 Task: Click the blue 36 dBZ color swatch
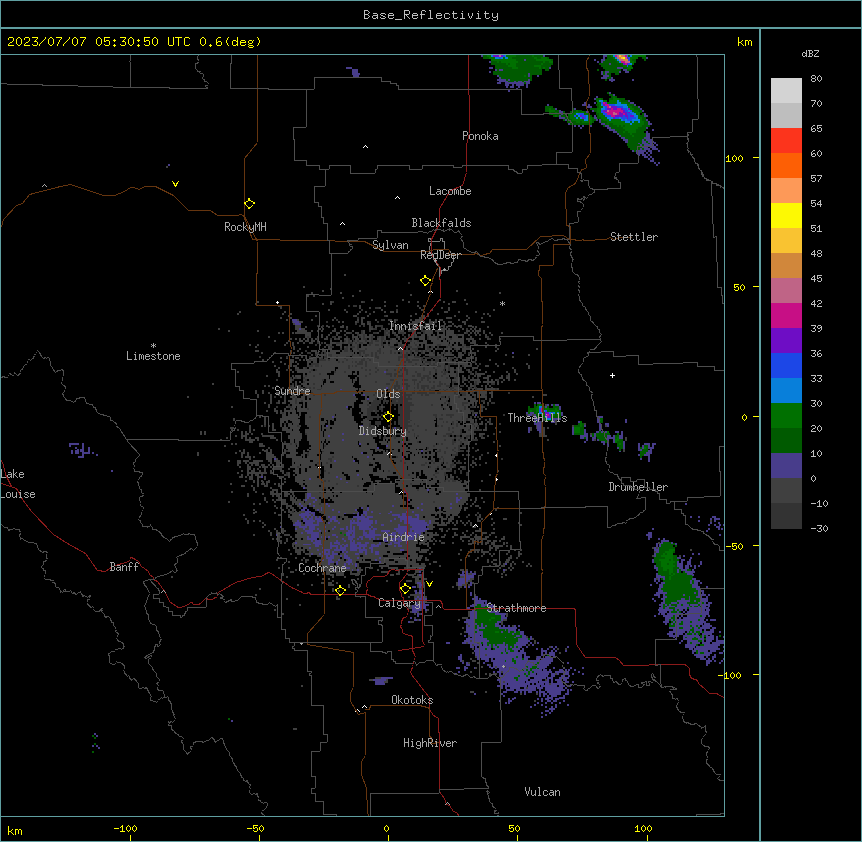point(786,365)
